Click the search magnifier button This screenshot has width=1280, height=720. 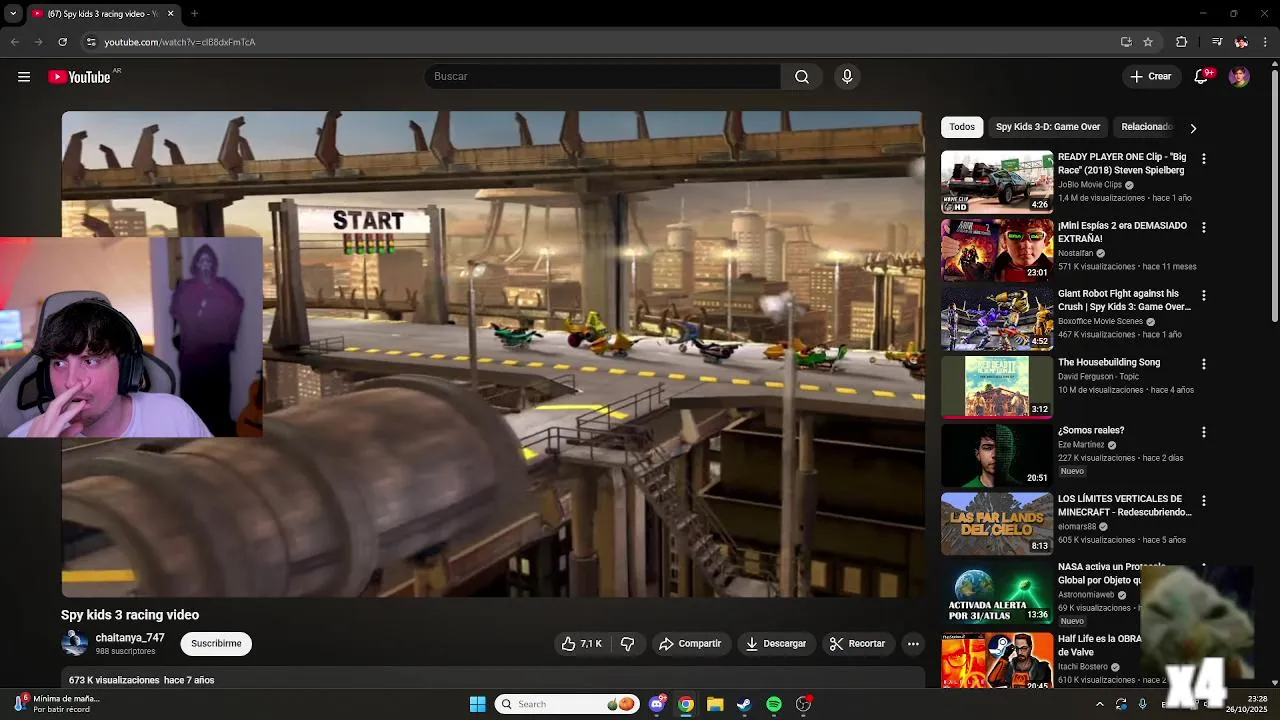802,77
